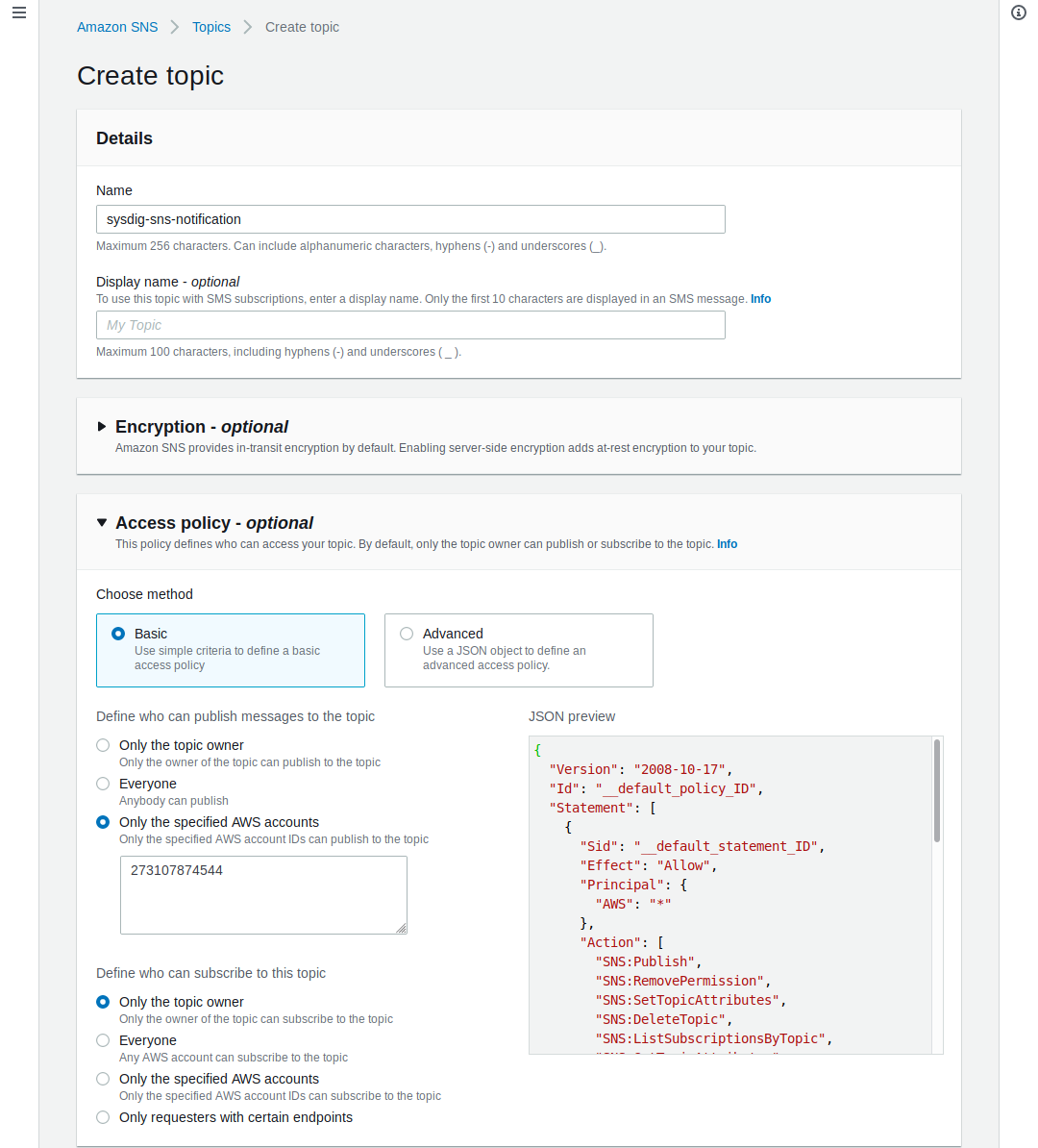The height and width of the screenshot is (1148, 1038).
Task: Open the info help panel icon
Action: [x=1018, y=12]
